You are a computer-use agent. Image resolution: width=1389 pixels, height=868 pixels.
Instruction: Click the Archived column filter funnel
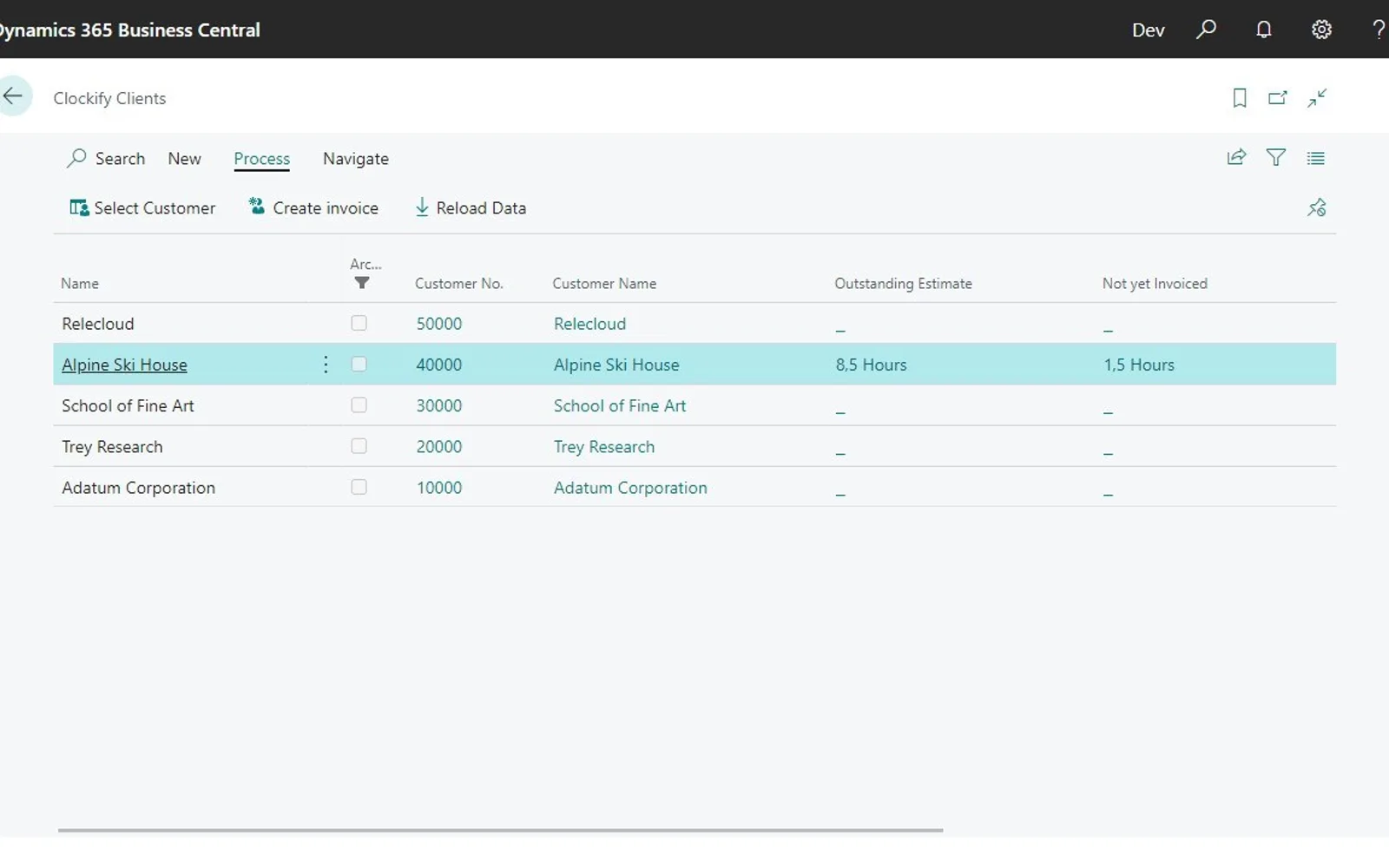tap(362, 283)
